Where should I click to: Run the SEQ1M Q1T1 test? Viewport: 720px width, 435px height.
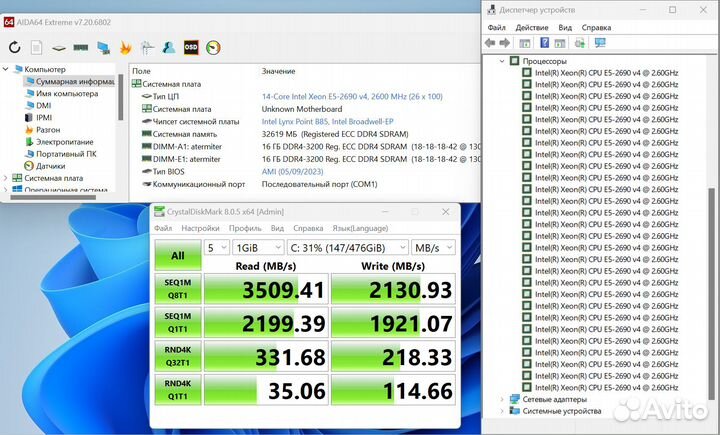178,322
